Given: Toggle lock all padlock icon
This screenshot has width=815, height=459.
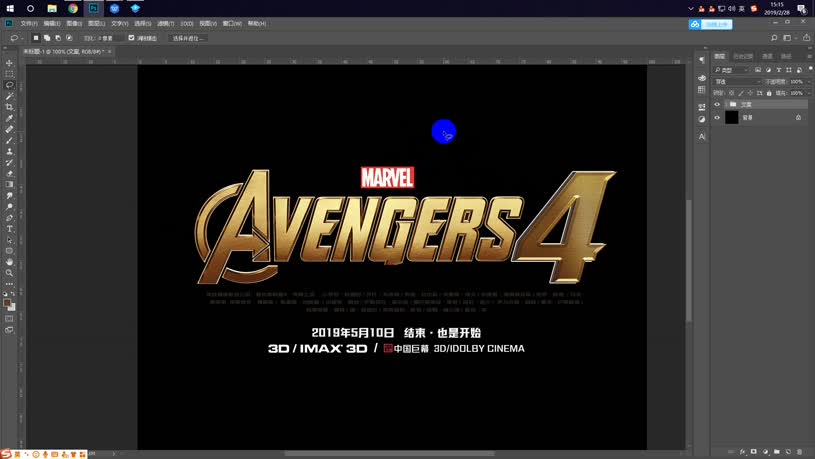Looking at the screenshot, I should coord(769,93).
